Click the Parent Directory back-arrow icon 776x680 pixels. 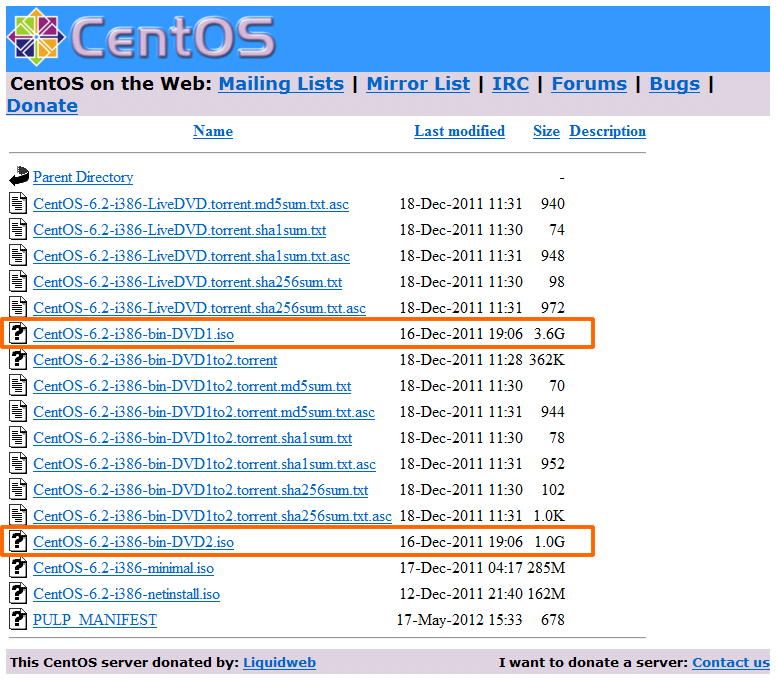19,177
